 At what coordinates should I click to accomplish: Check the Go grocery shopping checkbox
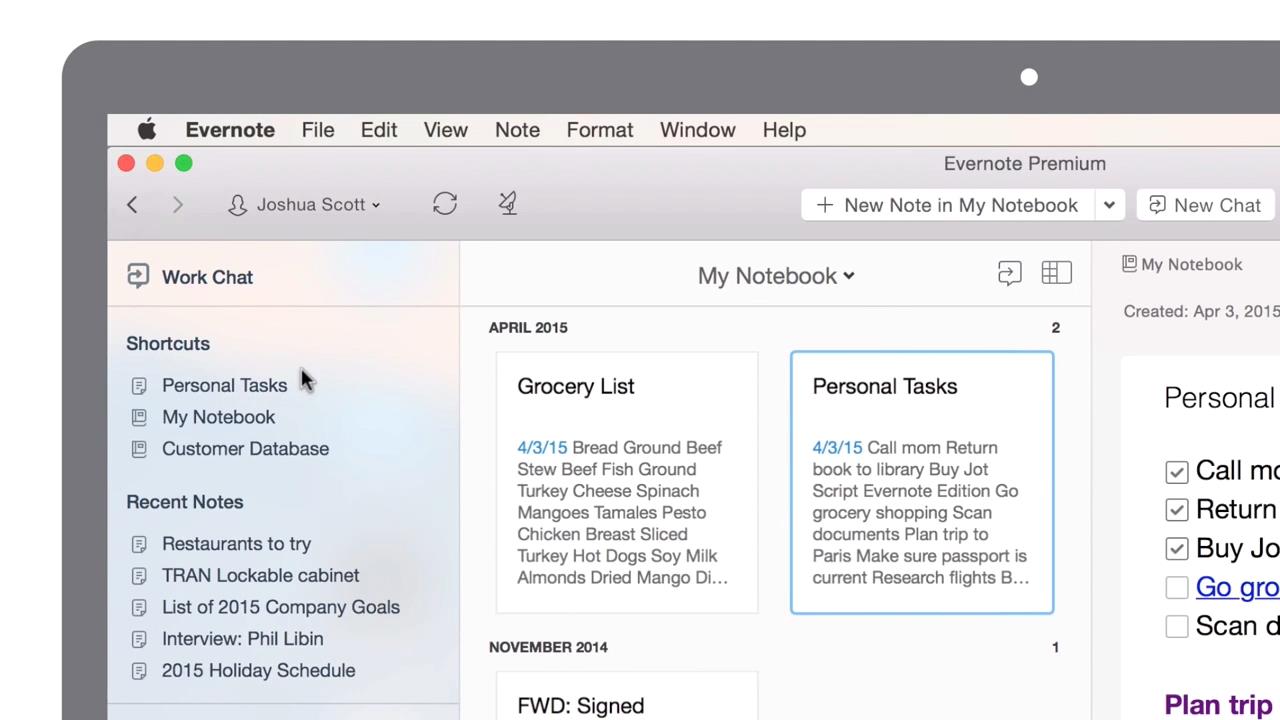(1177, 588)
